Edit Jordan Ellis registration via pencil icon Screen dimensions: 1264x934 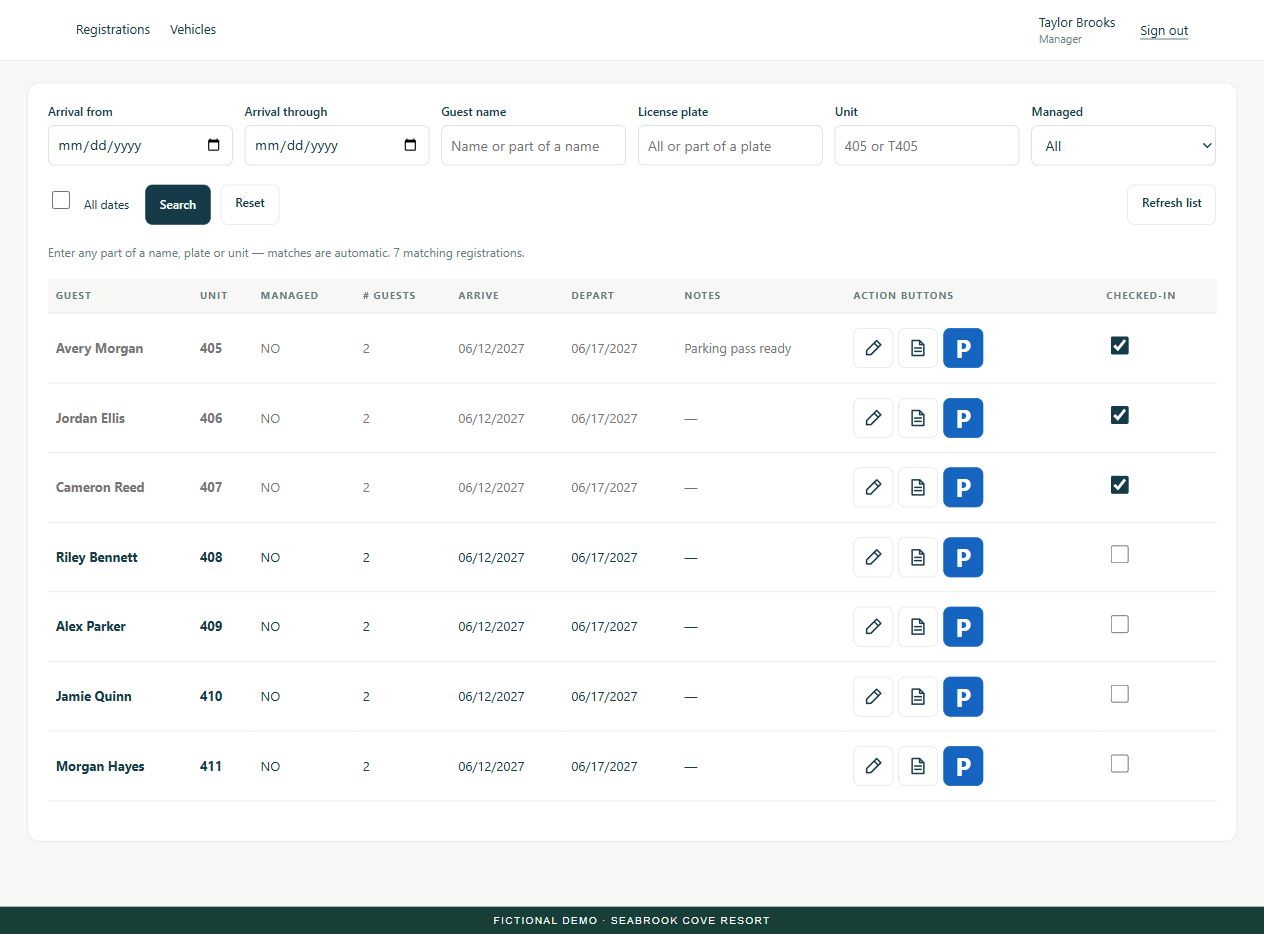[x=873, y=418]
